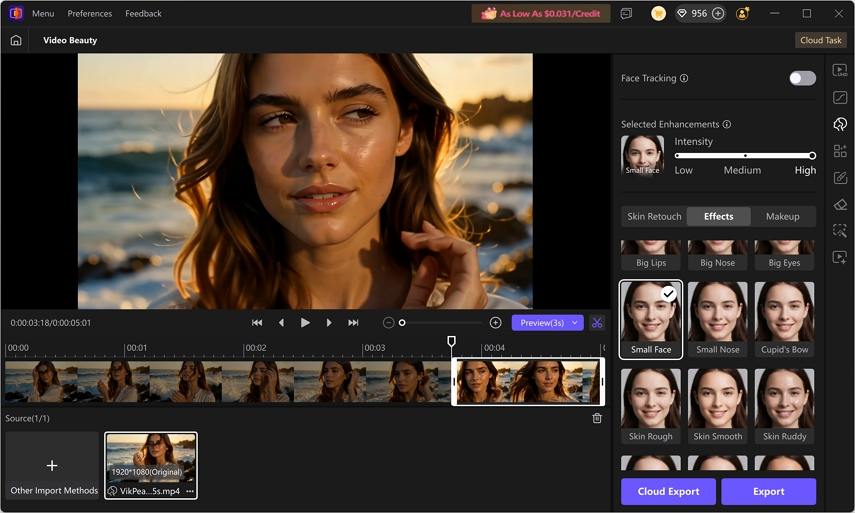The width and height of the screenshot is (855, 513).
Task: Select the VikPea...5s.mp4 source clip
Action: pyautogui.click(x=151, y=466)
